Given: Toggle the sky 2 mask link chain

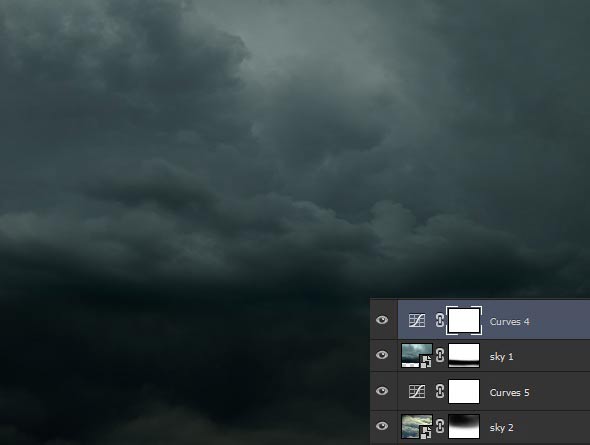Looking at the screenshot, I should [x=439, y=426].
